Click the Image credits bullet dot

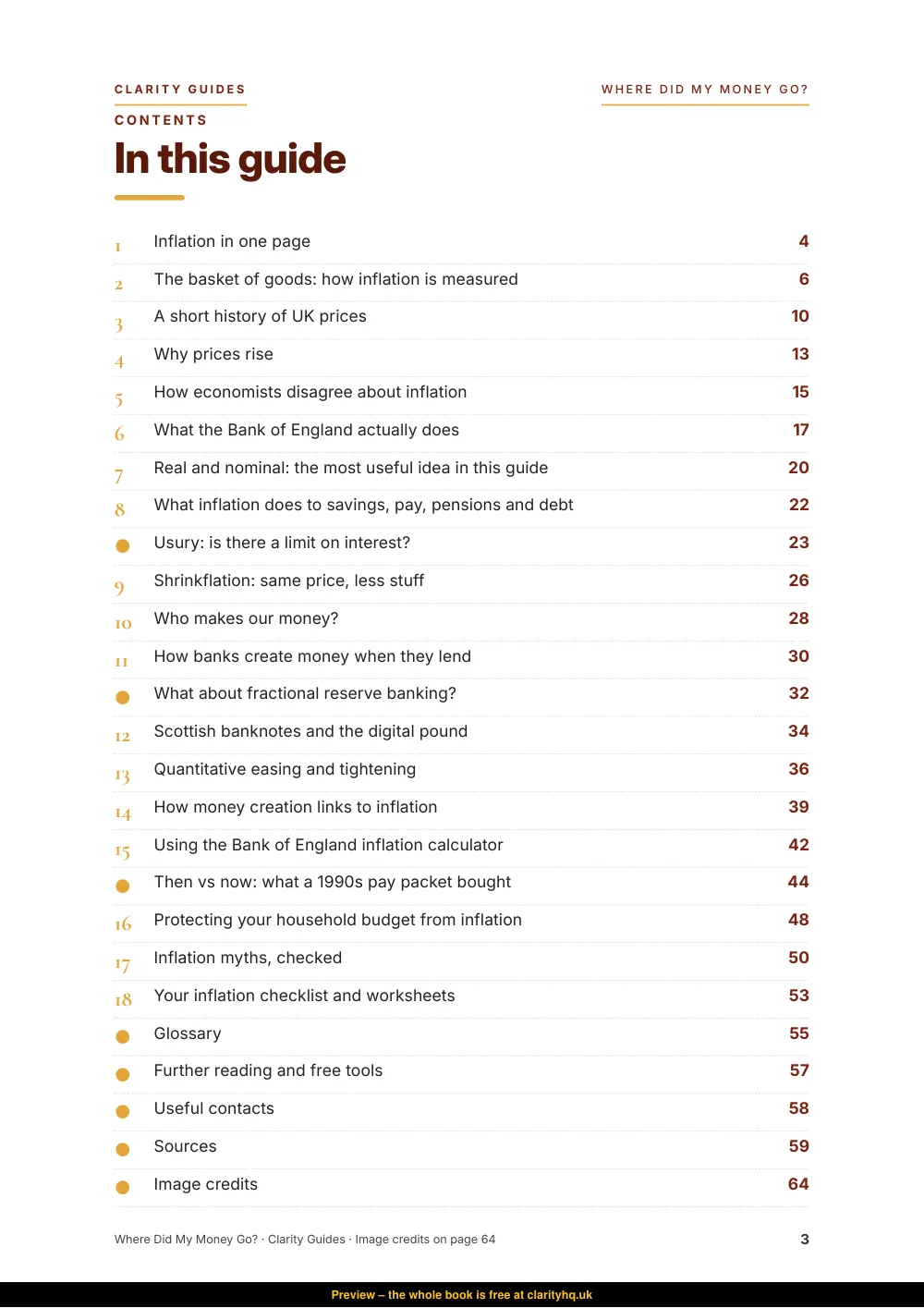122,1187
